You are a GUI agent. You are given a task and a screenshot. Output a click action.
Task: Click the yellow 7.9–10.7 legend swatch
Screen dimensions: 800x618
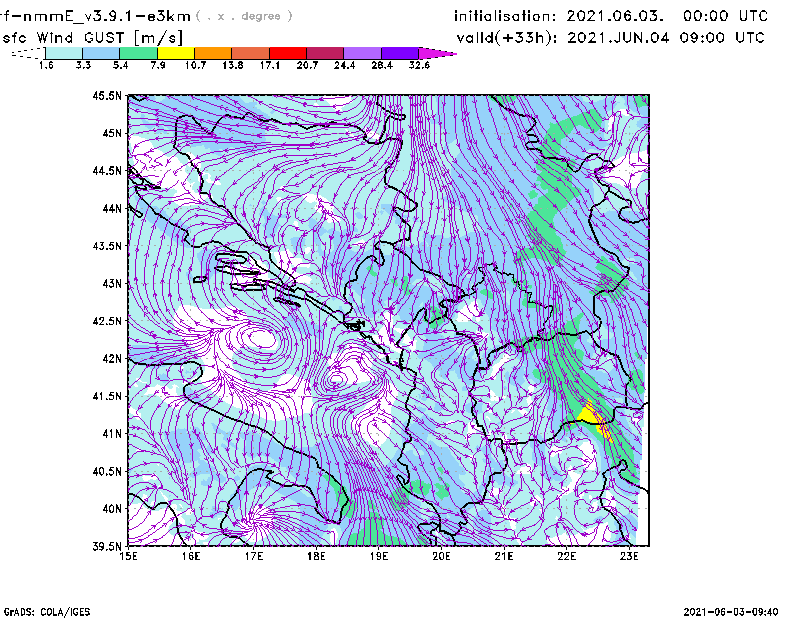click(x=176, y=53)
